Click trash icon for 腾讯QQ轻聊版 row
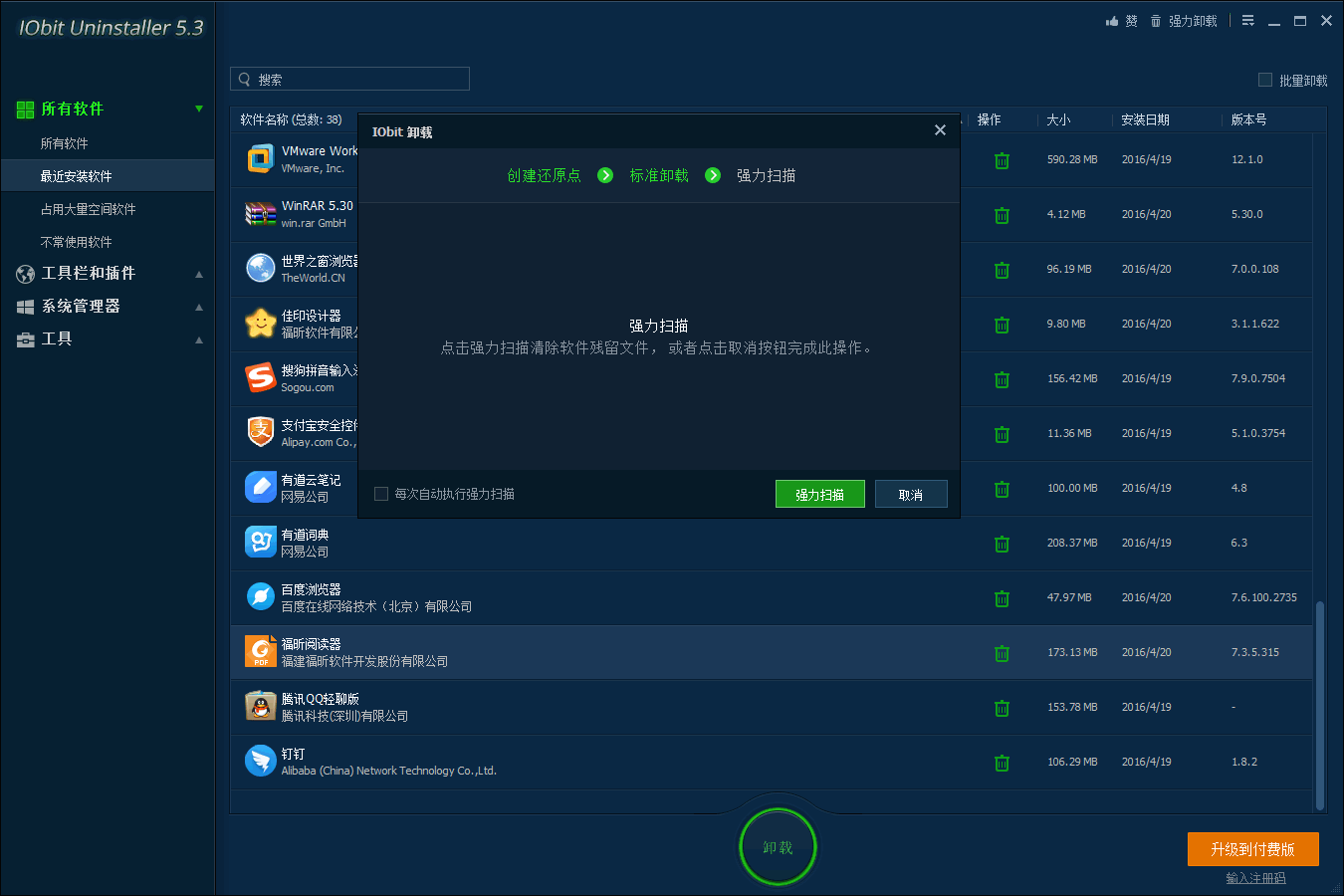The height and width of the screenshot is (896, 1344). coord(1002,708)
